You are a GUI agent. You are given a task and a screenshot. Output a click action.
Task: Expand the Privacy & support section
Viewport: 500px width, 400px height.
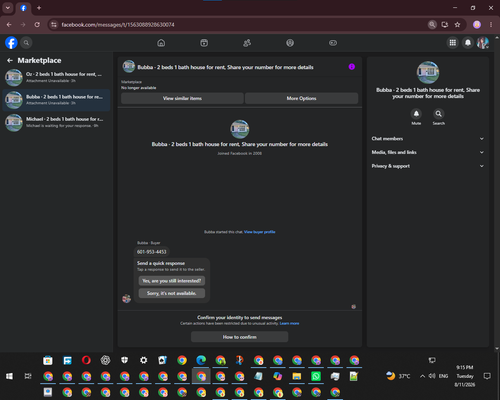[x=428, y=166]
